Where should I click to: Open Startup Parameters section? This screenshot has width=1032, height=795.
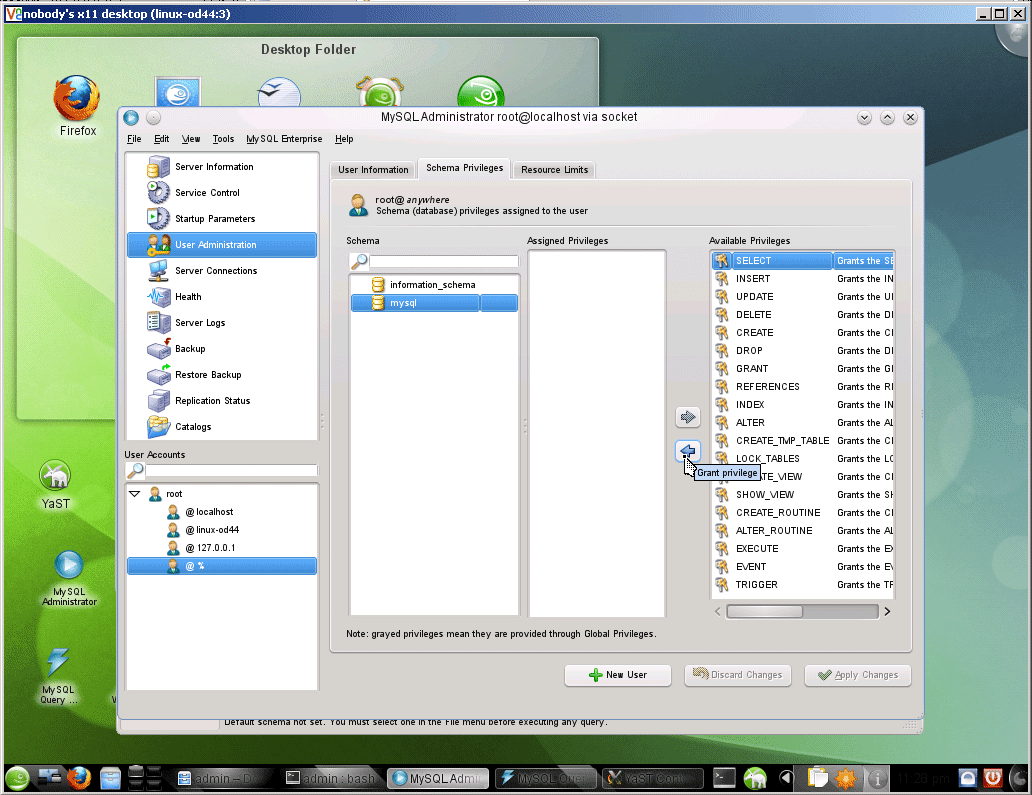(x=222, y=218)
